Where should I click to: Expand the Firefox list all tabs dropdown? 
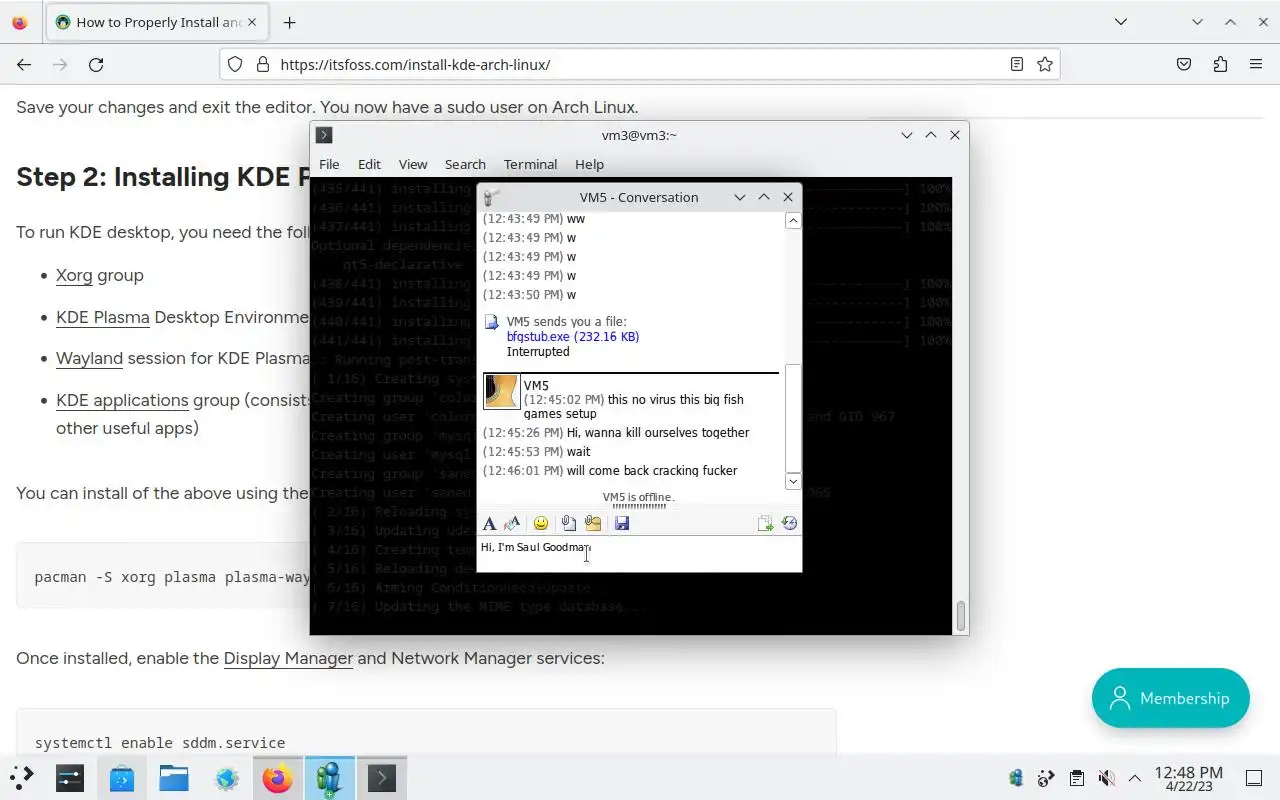click(1121, 22)
